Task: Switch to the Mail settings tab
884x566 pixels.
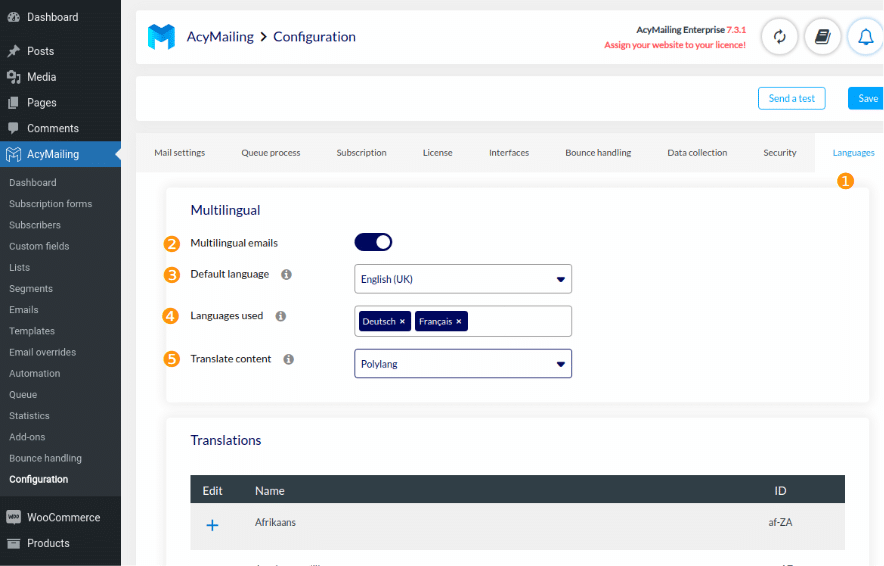Action: pyautogui.click(x=180, y=153)
